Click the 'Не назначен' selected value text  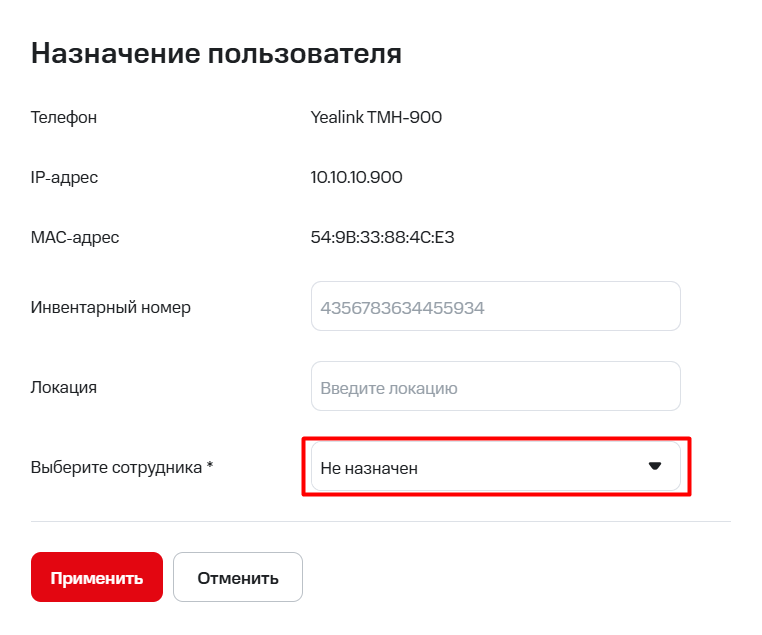[369, 468]
